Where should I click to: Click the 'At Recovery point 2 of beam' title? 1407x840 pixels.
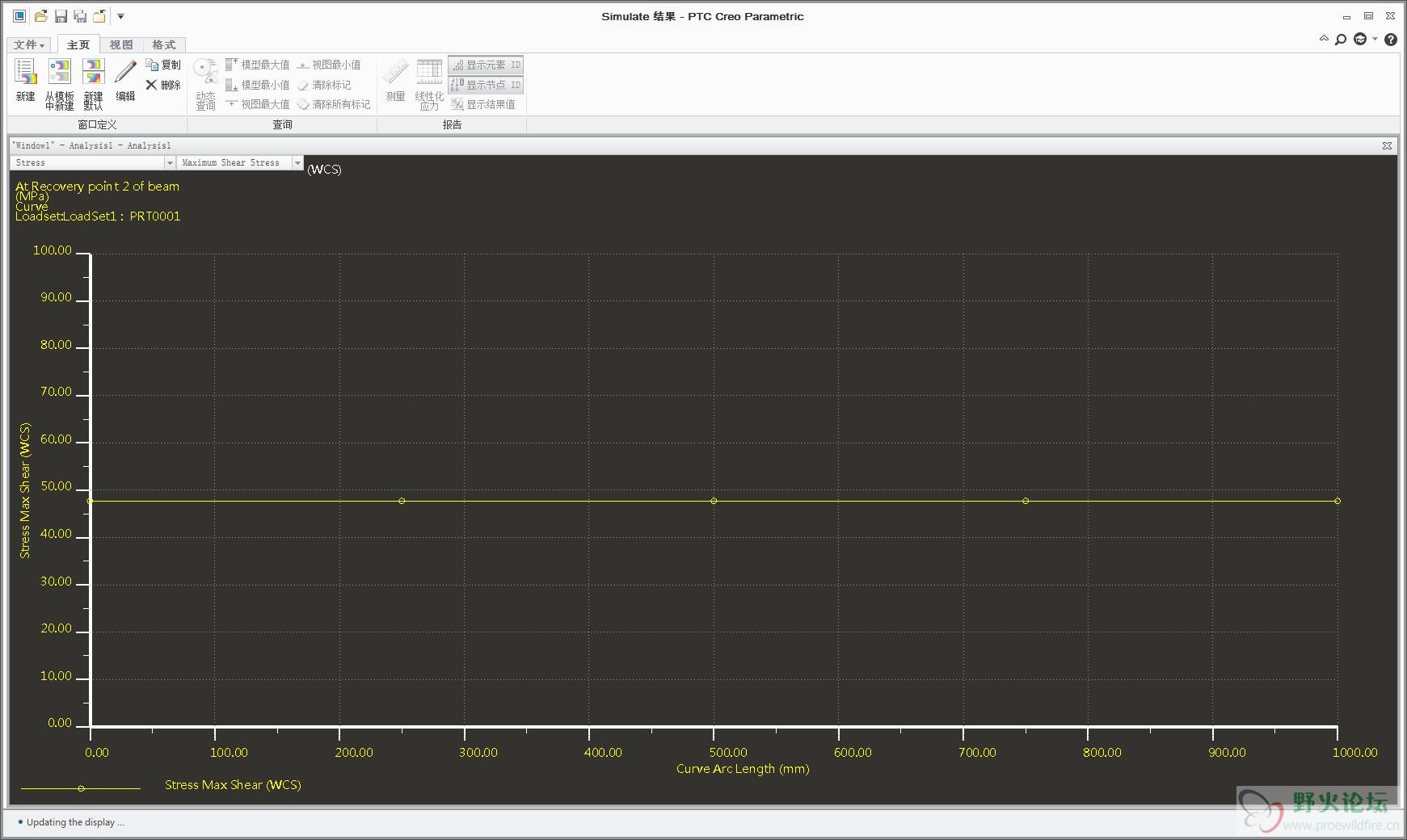pos(97,186)
